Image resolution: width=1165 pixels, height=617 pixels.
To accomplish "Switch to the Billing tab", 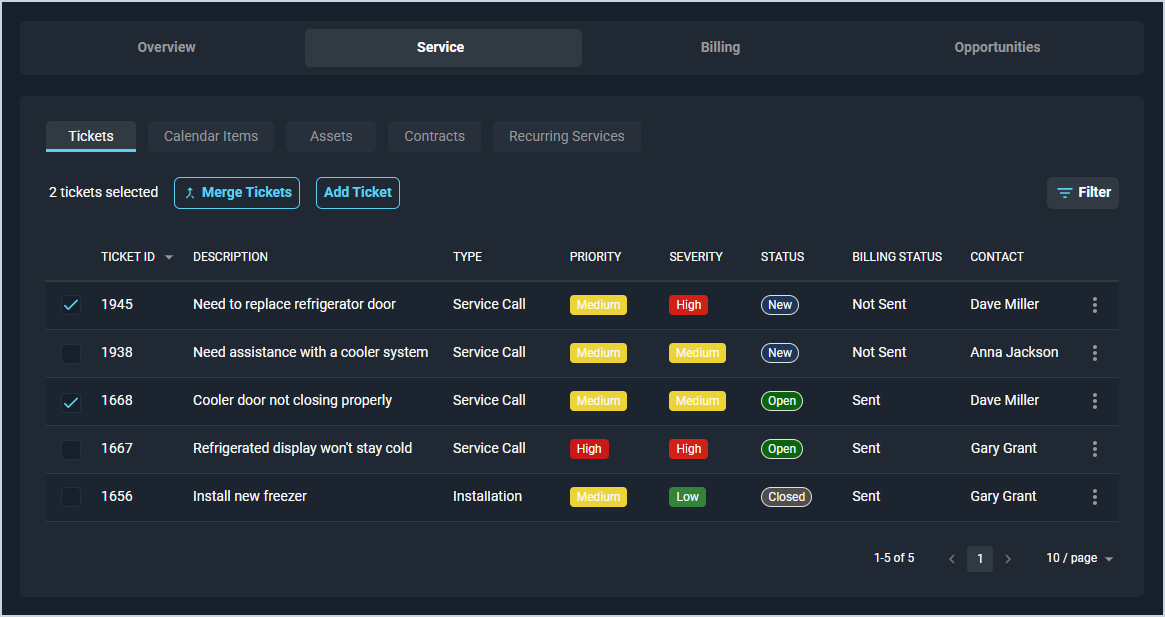I will pos(720,48).
